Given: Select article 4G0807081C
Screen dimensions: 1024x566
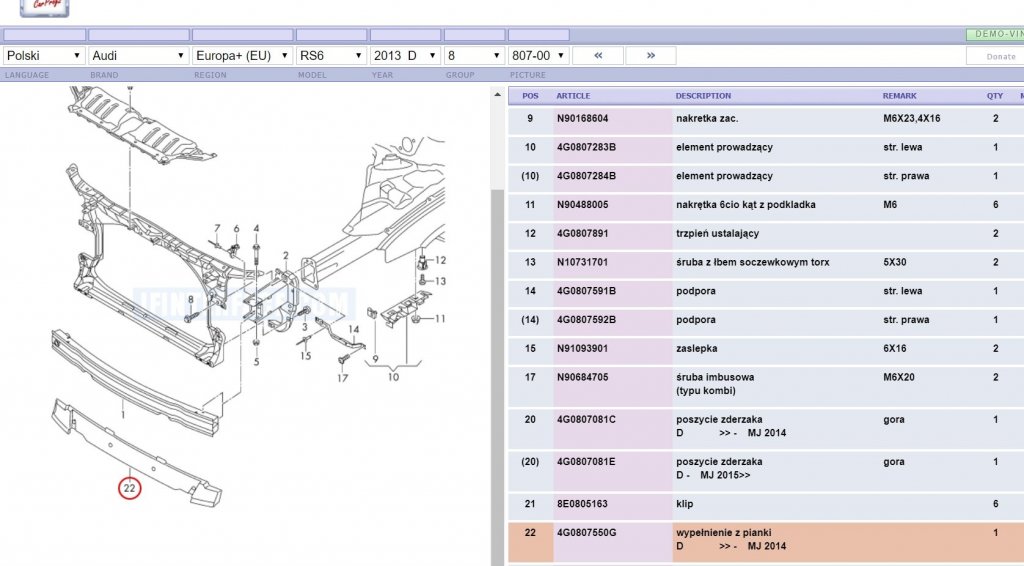Looking at the screenshot, I should pyautogui.click(x=586, y=419).
